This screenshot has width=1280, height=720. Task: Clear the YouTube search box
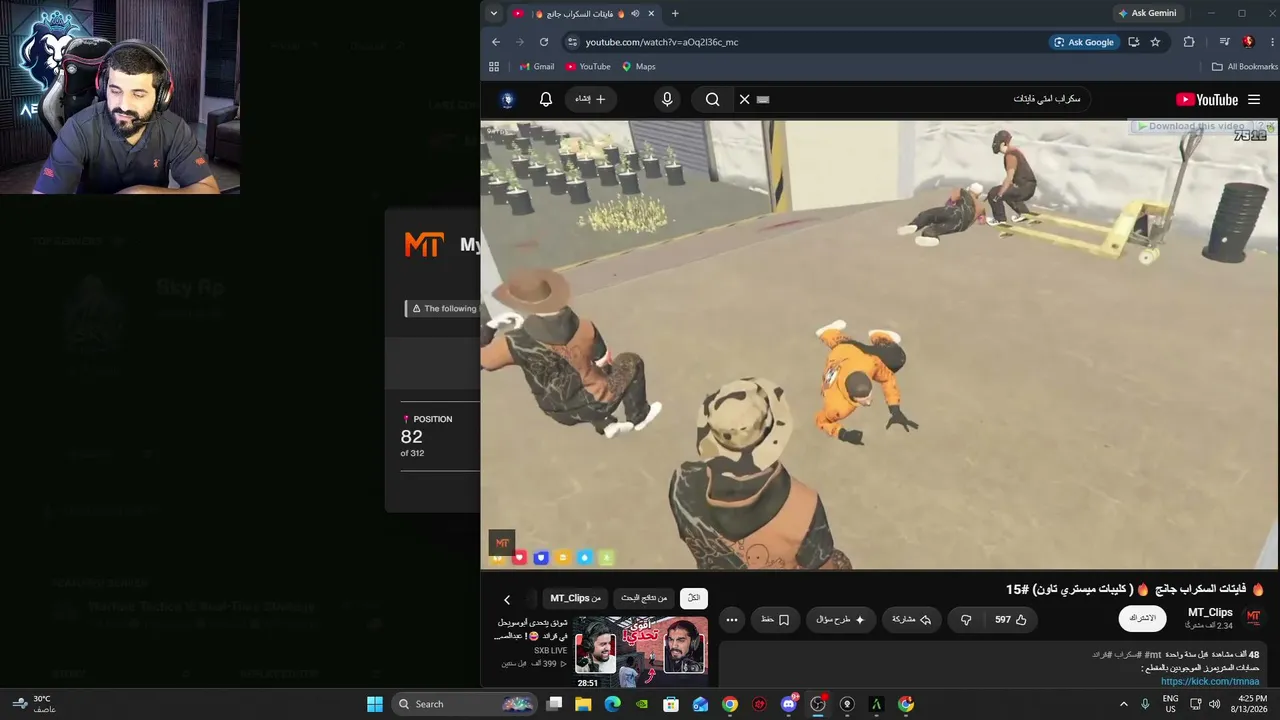[x=744, y=100]
